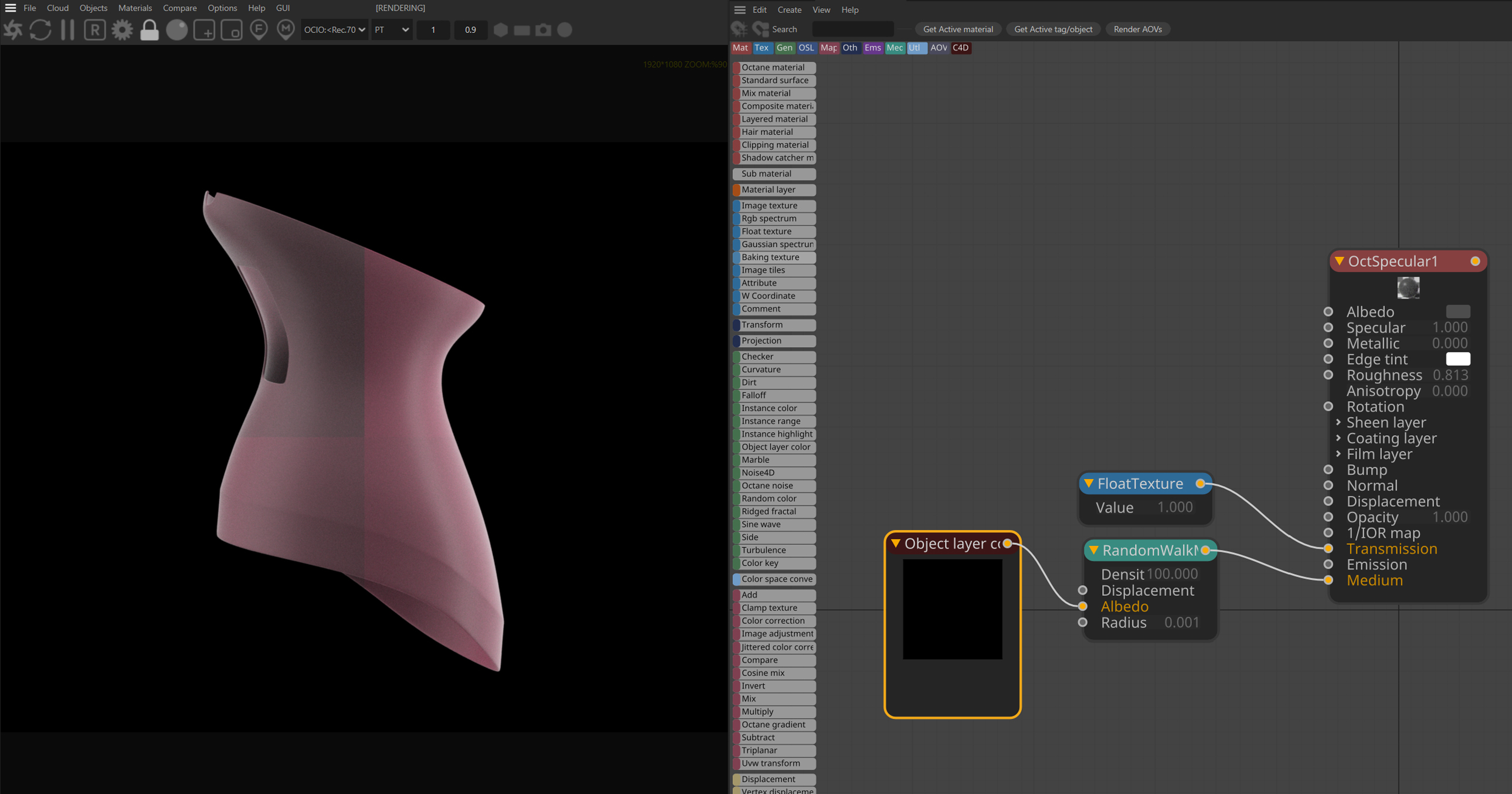1512x794 pixels.
Task: Click the material picker M pin icon
Action: coord(286,30)
